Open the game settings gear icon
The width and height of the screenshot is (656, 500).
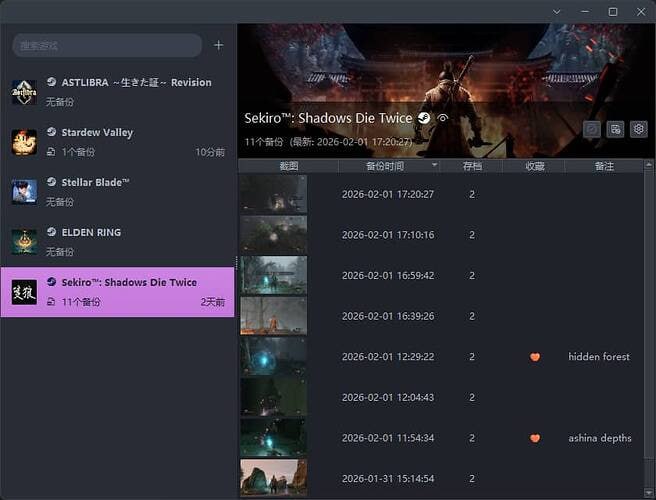coord(638,129)
